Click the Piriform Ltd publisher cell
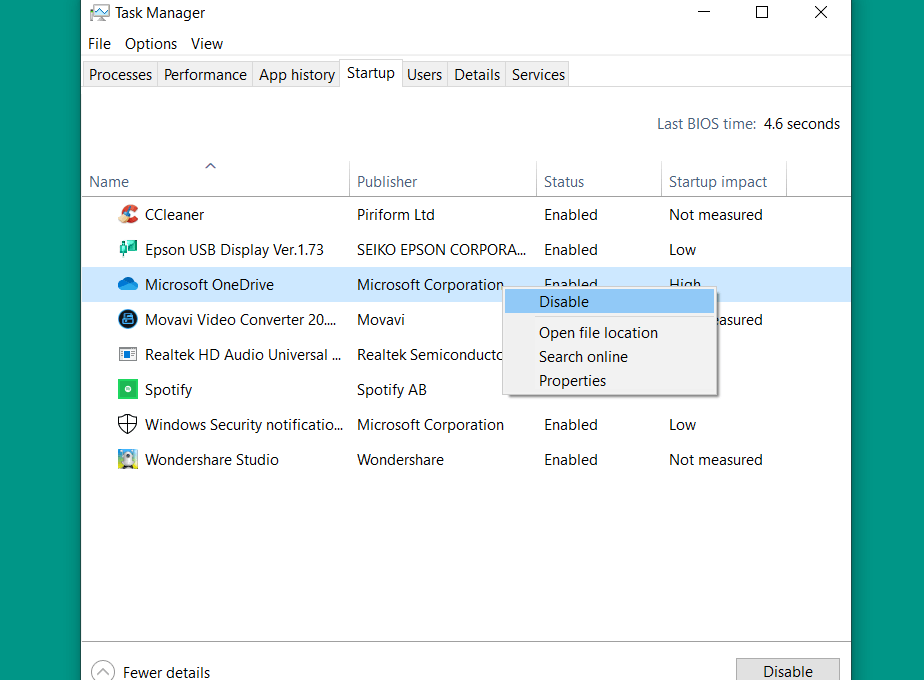This screenshot has height=680, width=924. 396,215
